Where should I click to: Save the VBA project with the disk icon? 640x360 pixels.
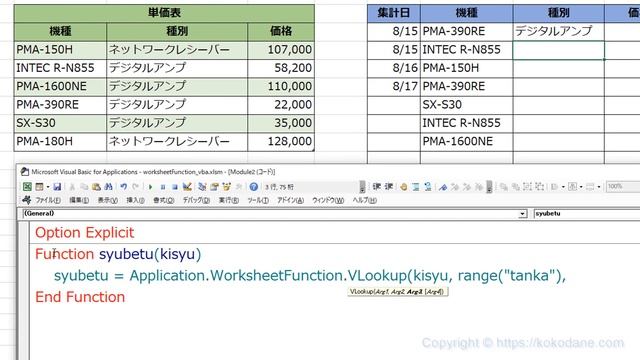(57, 187)
